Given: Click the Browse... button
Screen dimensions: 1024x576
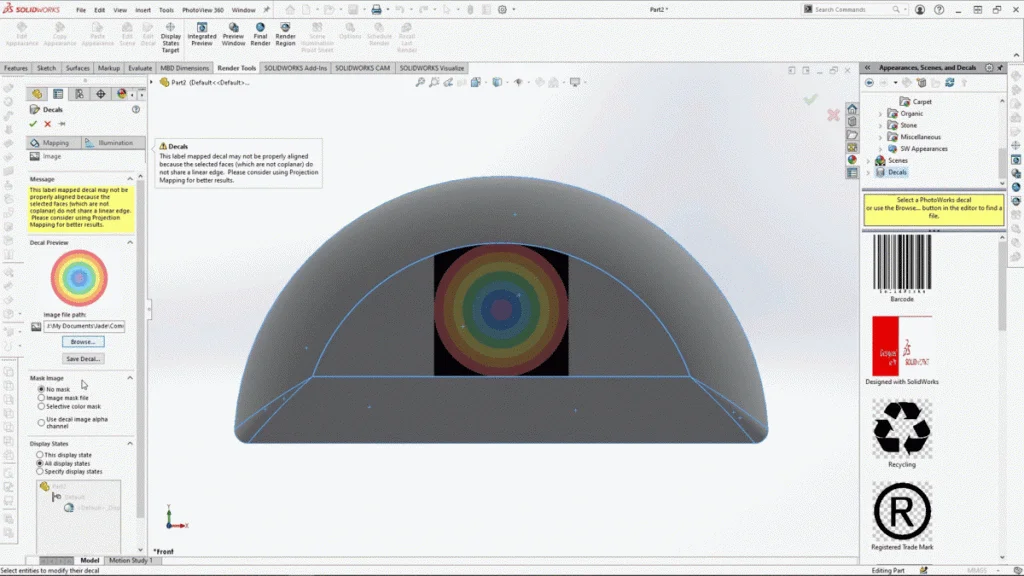Looking at the screenshot, I should [83, 342].
